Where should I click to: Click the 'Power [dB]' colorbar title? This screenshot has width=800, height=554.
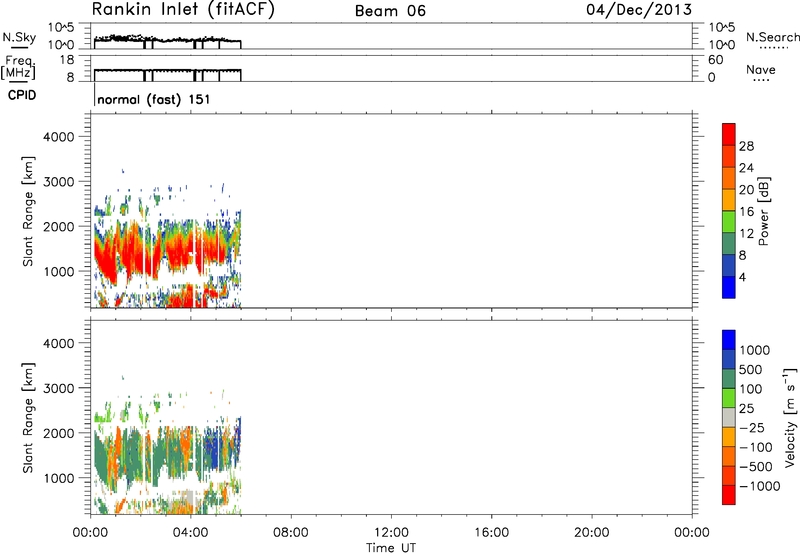click(764, 211)
